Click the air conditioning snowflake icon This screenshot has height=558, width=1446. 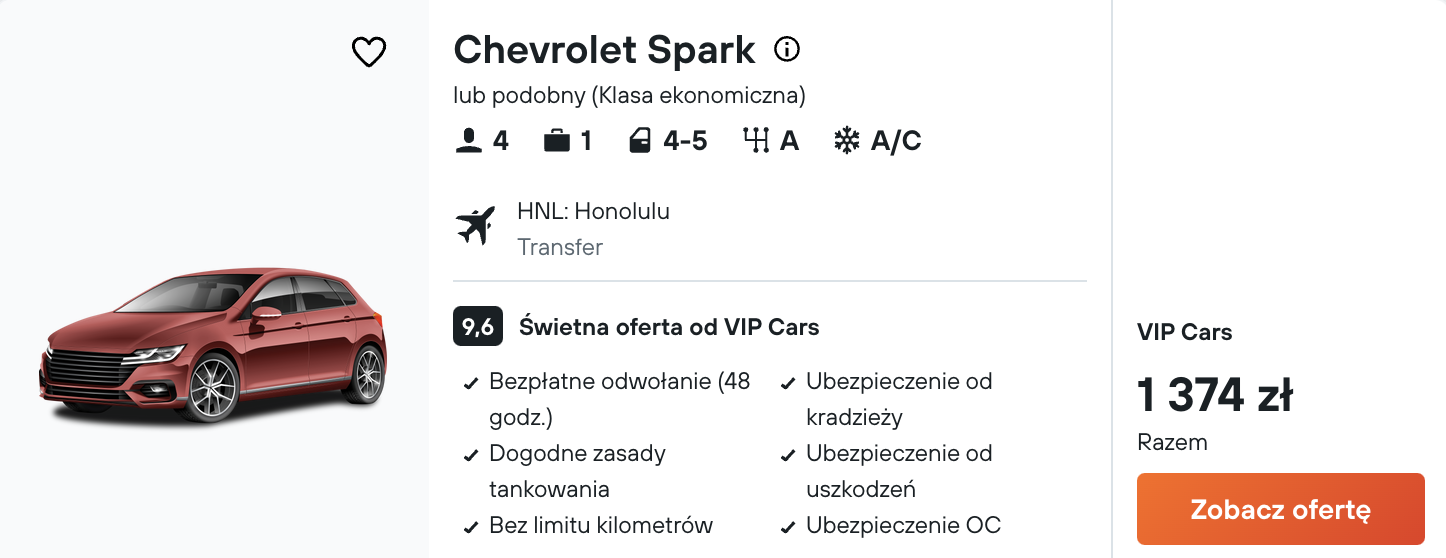[x=847, y=142]
